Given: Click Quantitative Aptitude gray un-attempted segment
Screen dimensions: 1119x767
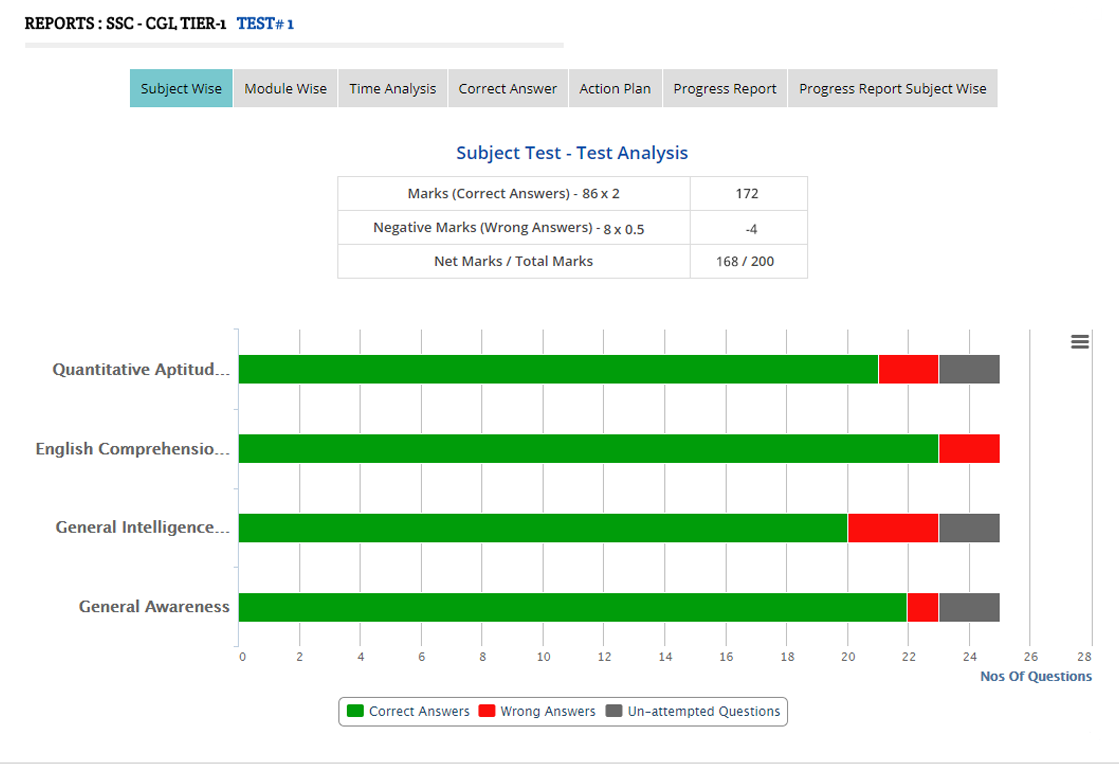Looking at the screenshot, I should [x=968, y=369].
